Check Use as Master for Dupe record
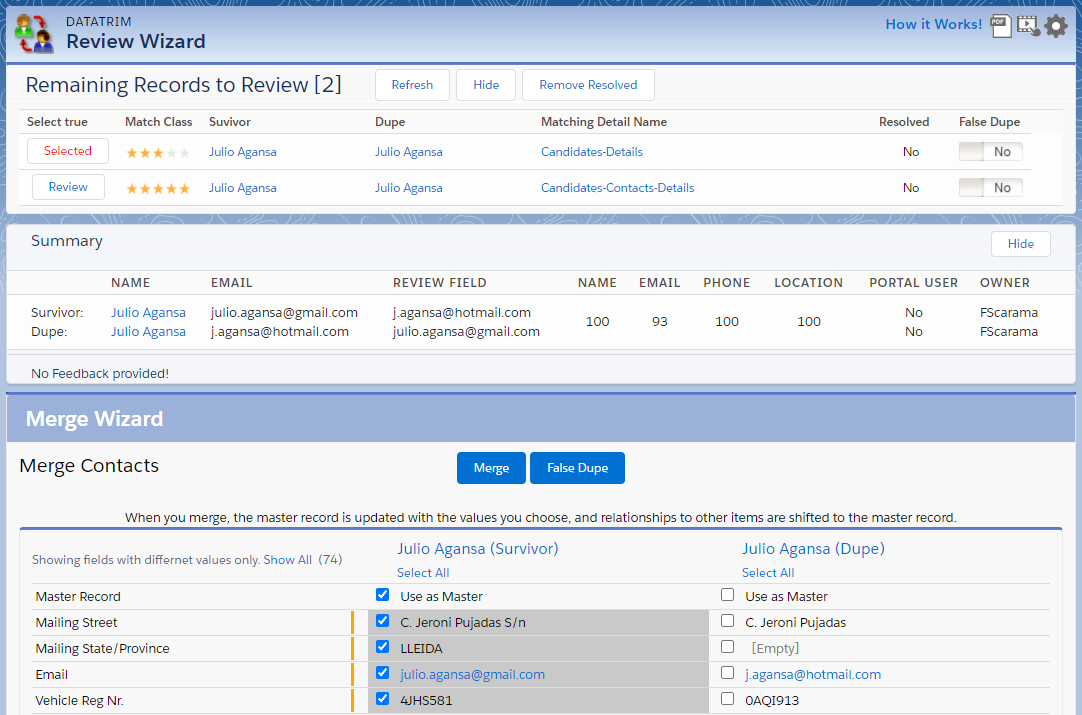 (728, 595)
